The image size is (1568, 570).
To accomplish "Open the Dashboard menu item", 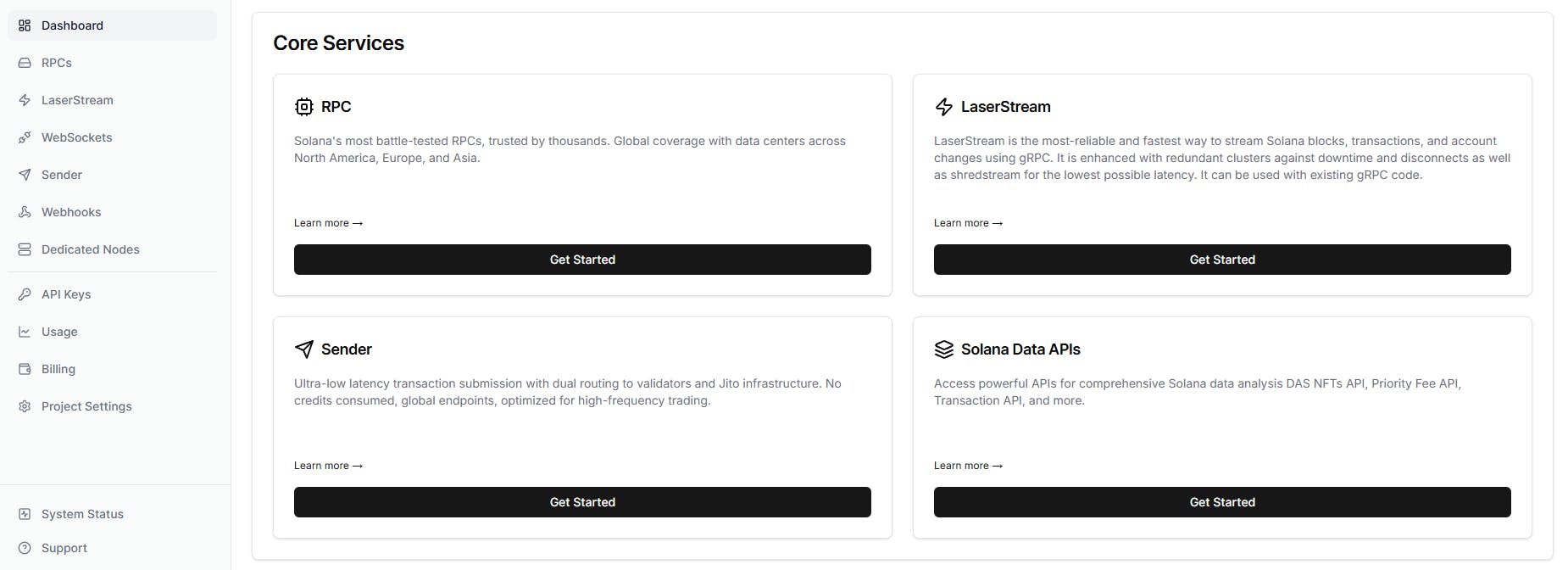I will [x=72, y=25].
